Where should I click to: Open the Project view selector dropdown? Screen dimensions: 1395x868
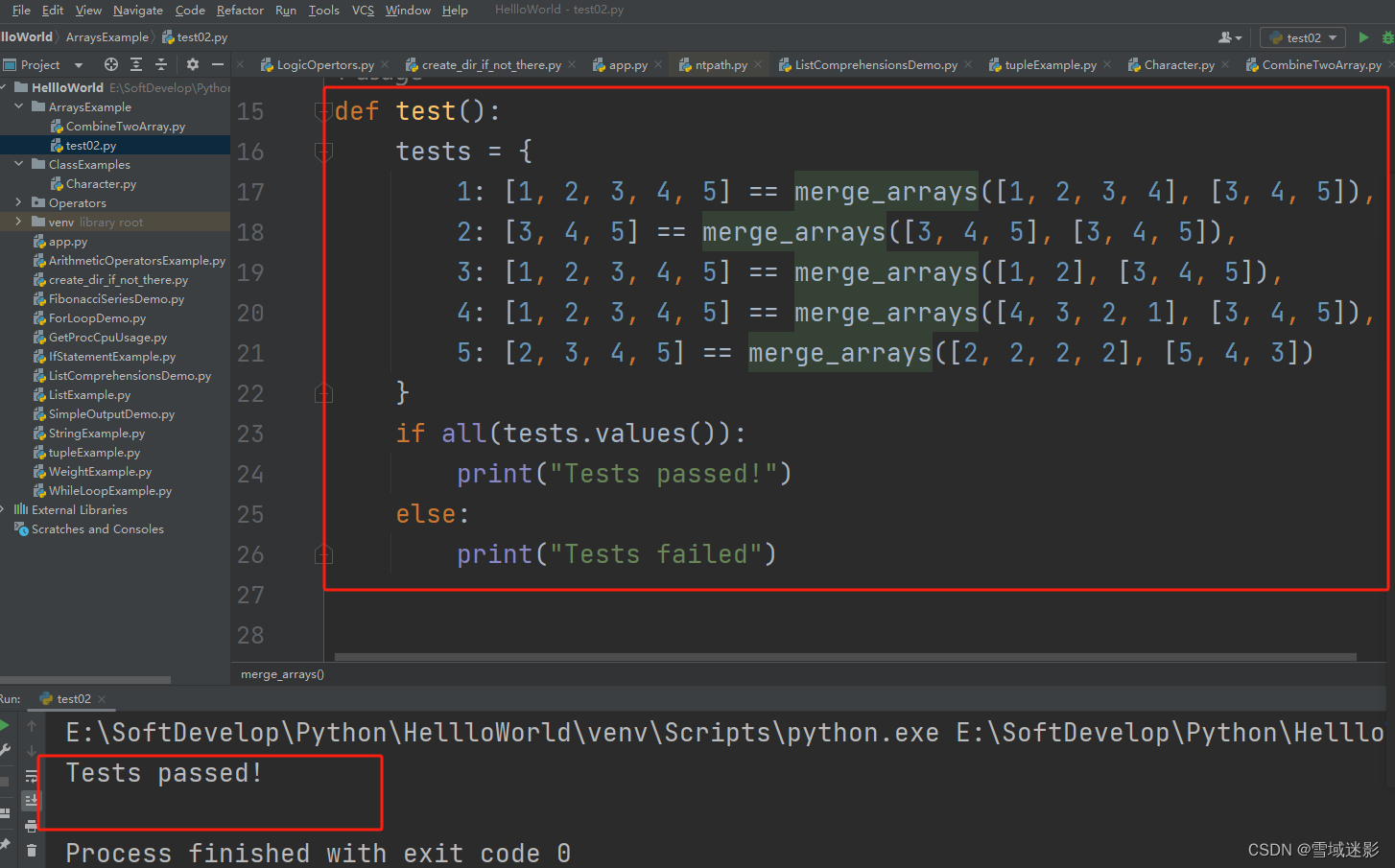[x=79, y=64]
